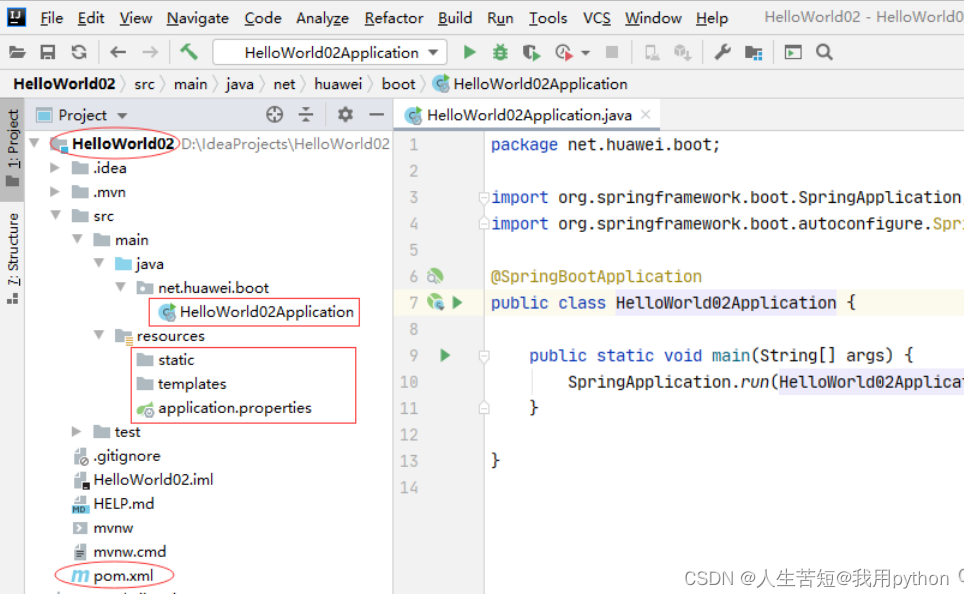Run HelloWorld02Application with green play button
This screenshot has width=964, height=598.
pos(470,52)
